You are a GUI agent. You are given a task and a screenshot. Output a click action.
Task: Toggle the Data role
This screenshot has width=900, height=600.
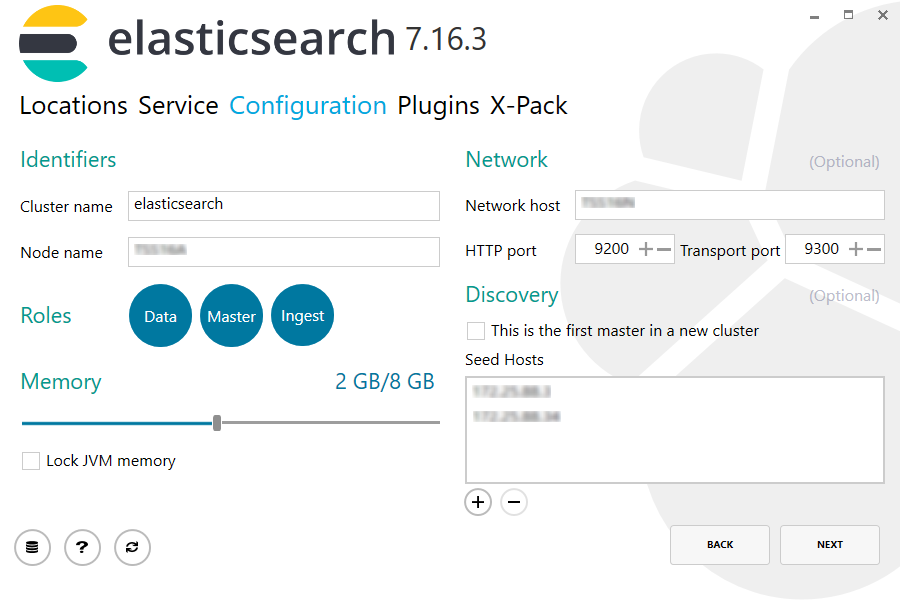click(160, 315)
